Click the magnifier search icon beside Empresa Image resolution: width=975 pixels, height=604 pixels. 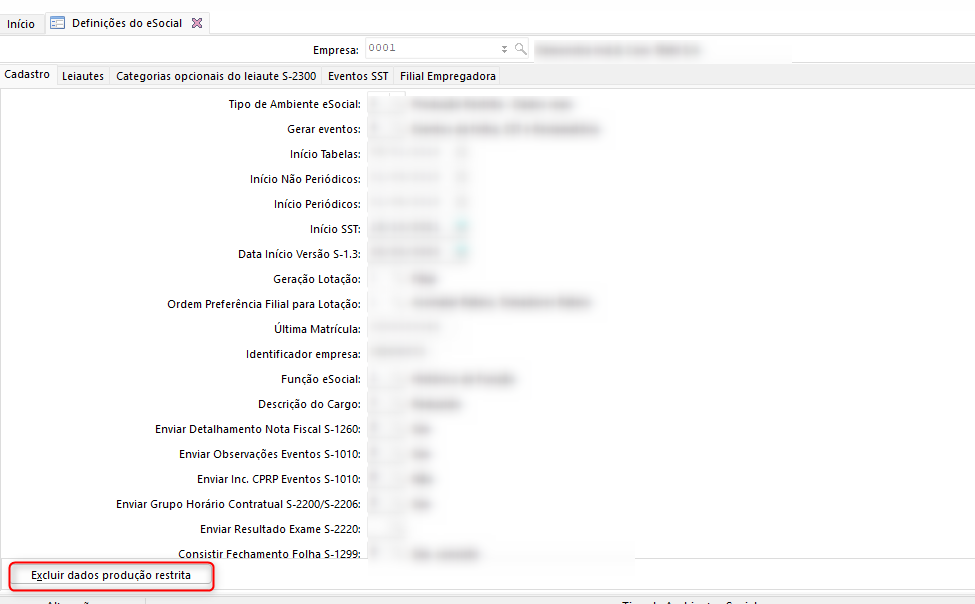pos(520,48)
